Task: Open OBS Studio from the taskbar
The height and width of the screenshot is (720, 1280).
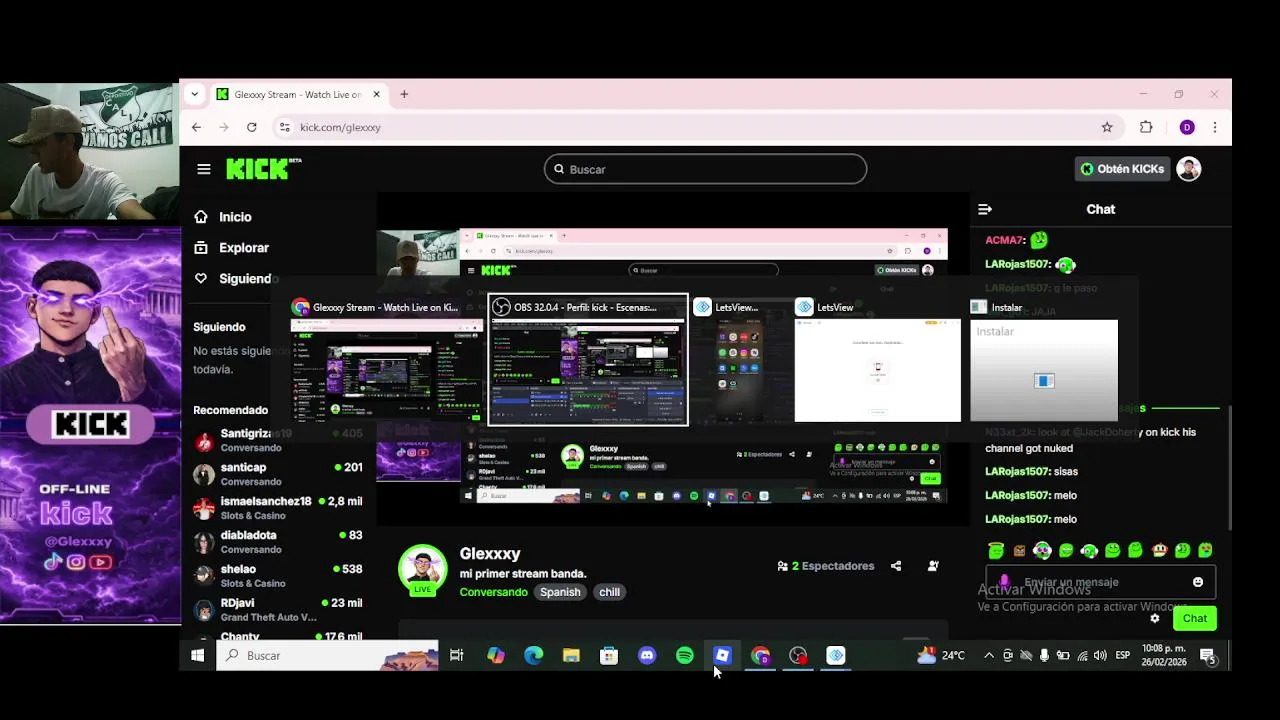Action: coord(798,655)
